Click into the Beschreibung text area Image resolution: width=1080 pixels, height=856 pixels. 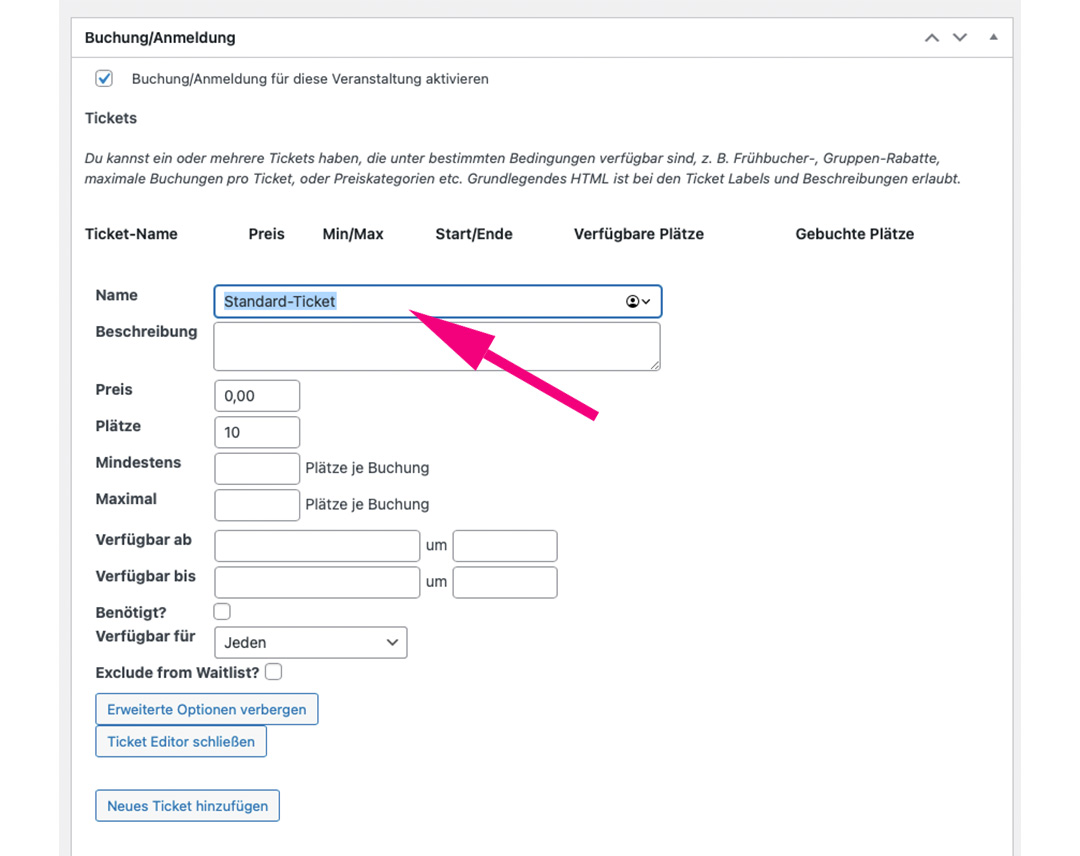tap(436, 346)
